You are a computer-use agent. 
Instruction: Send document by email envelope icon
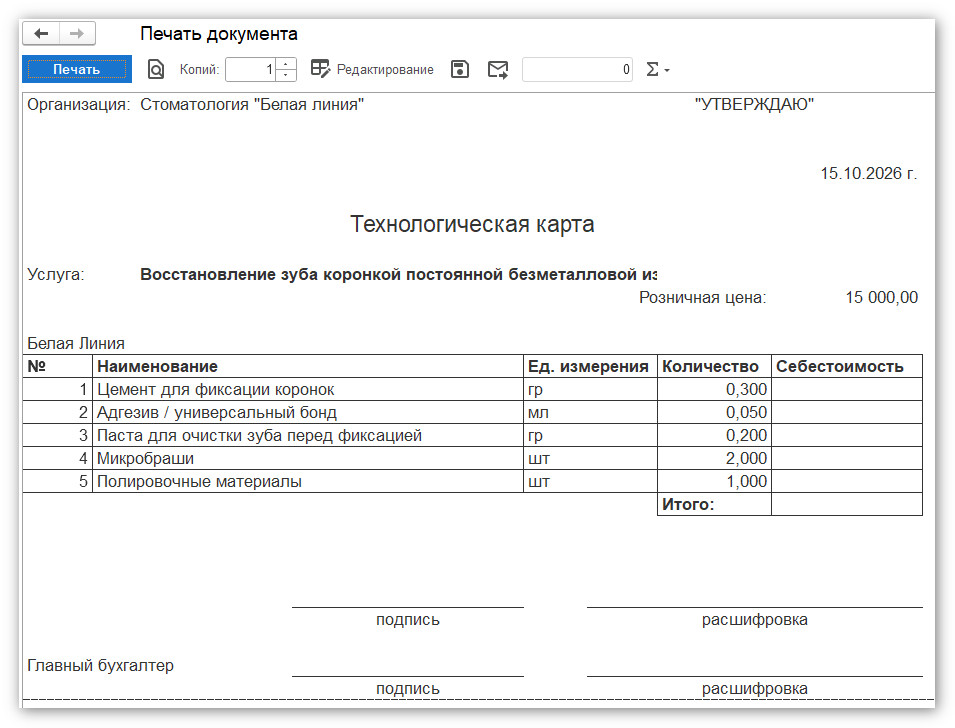(498, 69)
